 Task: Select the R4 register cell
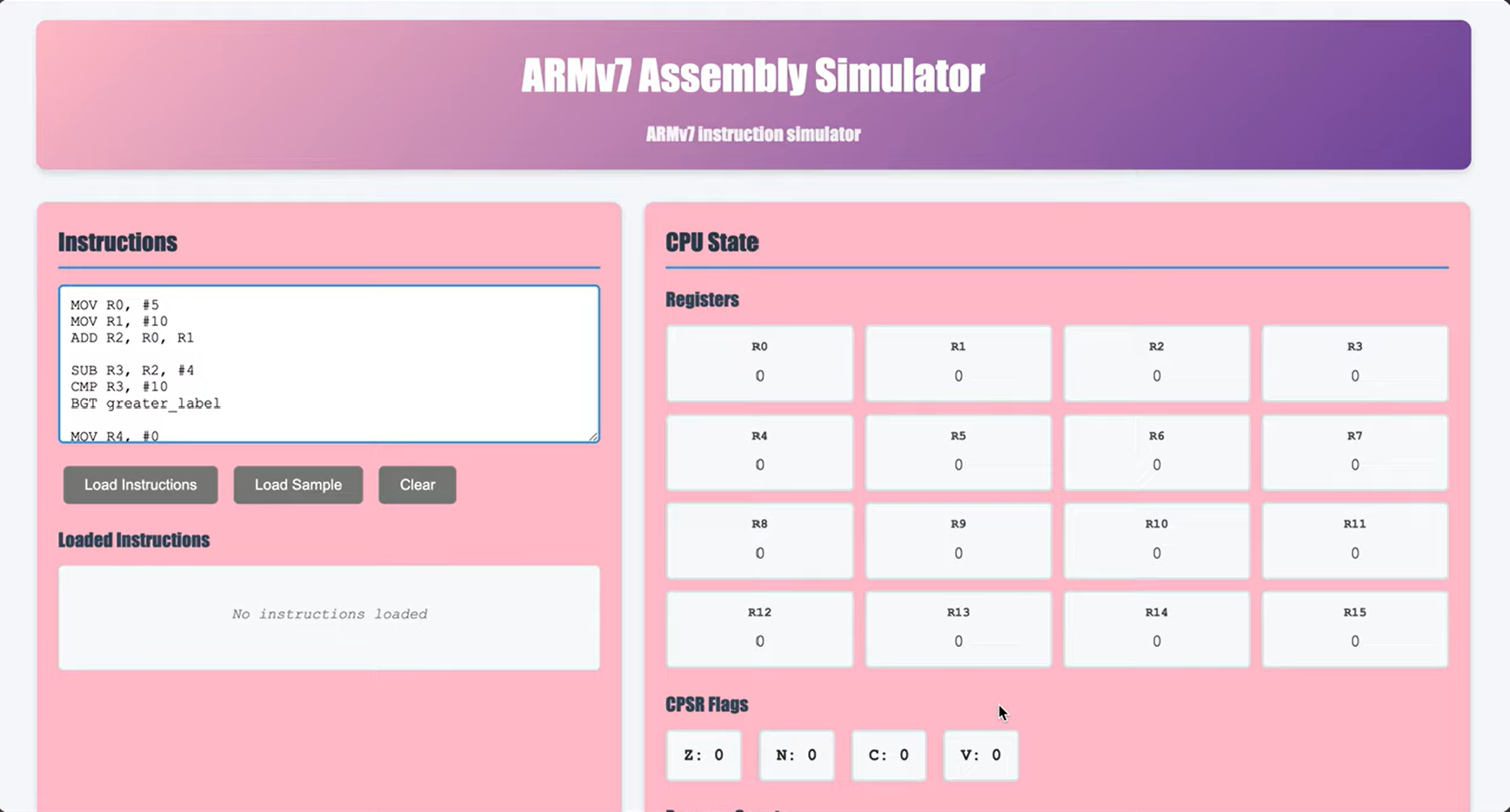point(759,452)
